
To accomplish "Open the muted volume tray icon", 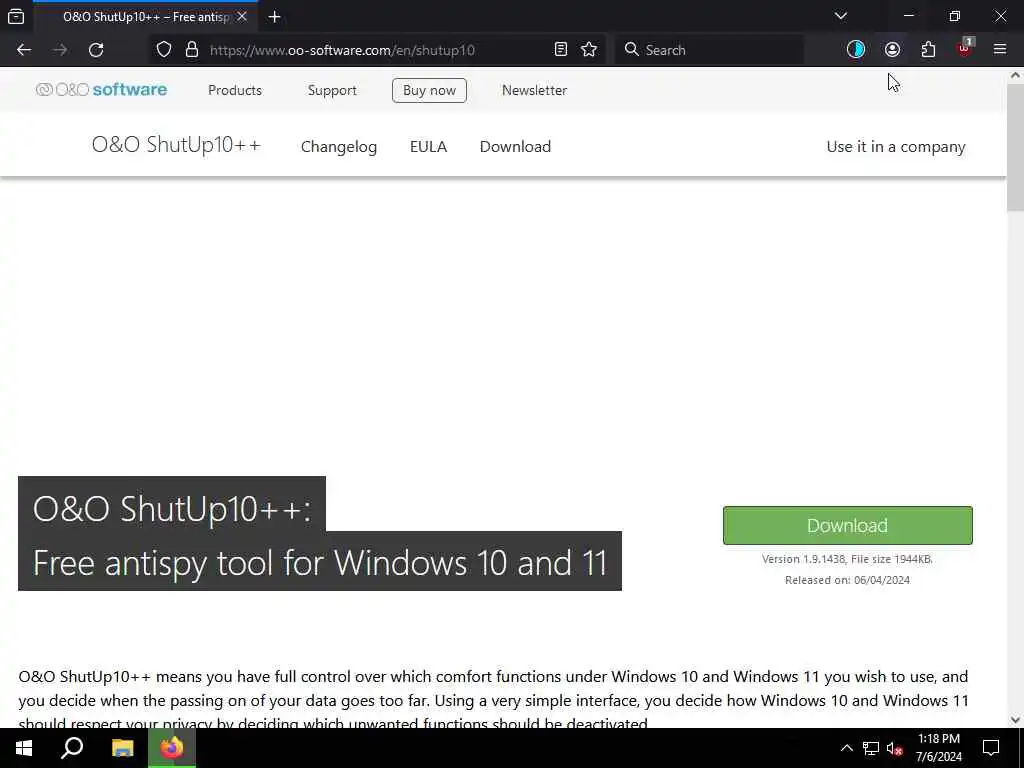I will tap(895, 748).
